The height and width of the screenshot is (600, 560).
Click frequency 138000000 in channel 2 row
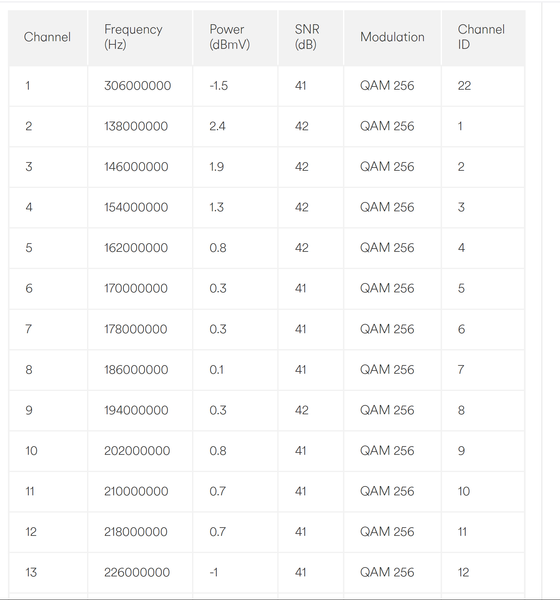point(136,126)
